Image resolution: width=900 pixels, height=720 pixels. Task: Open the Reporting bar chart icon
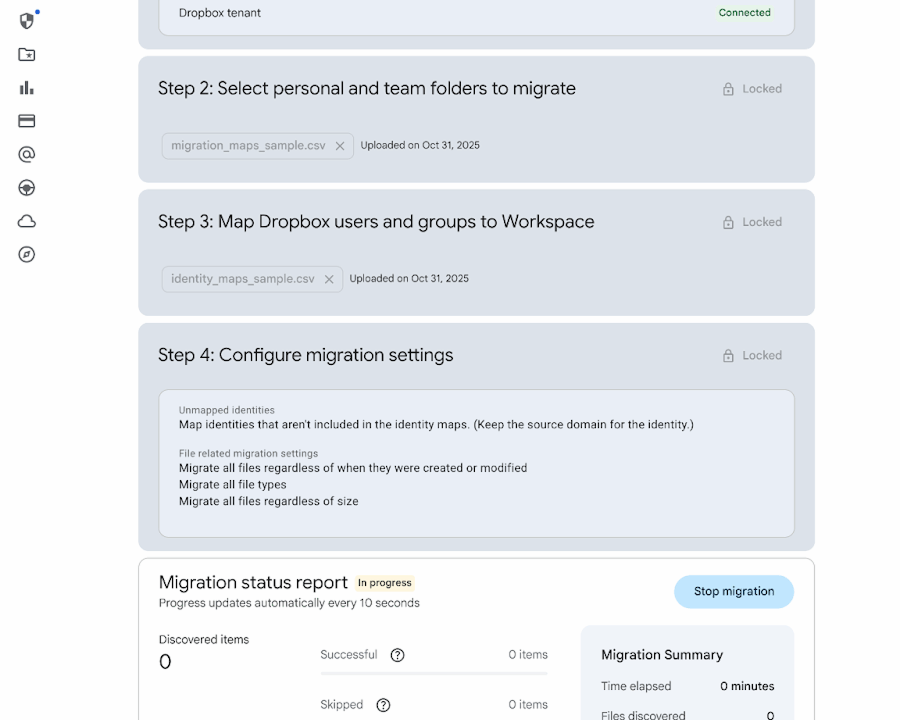coord(26,87)
